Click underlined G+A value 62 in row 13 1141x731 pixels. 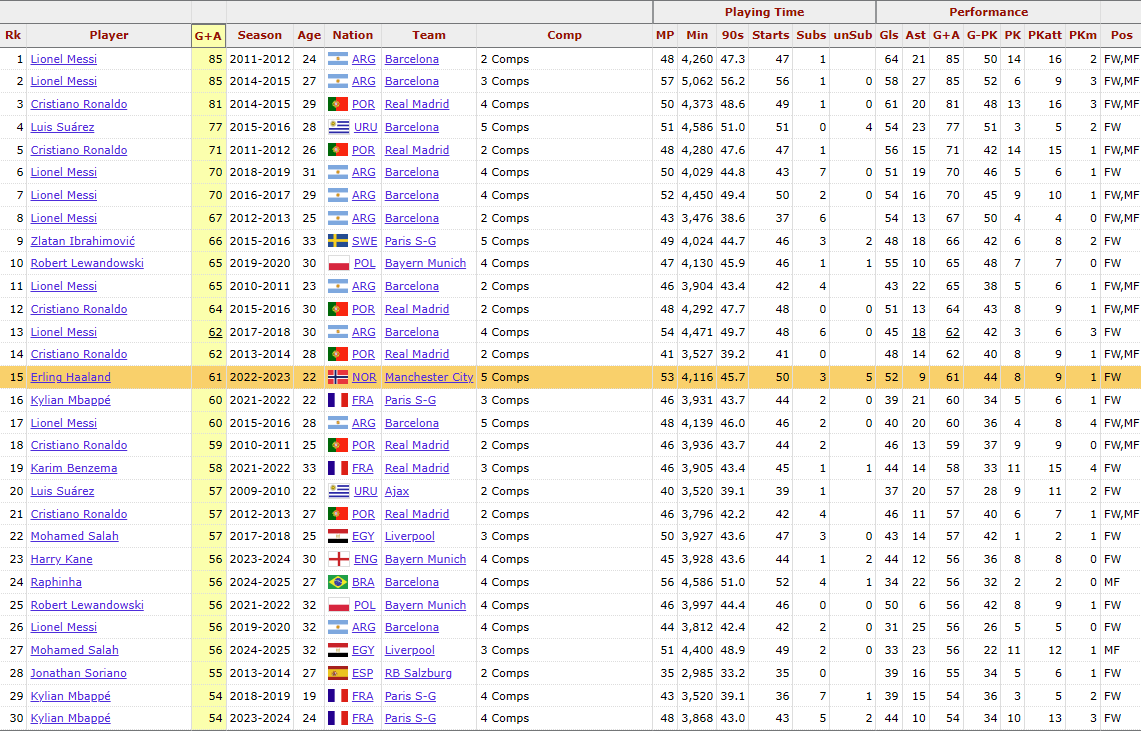[x=215, y=332]
